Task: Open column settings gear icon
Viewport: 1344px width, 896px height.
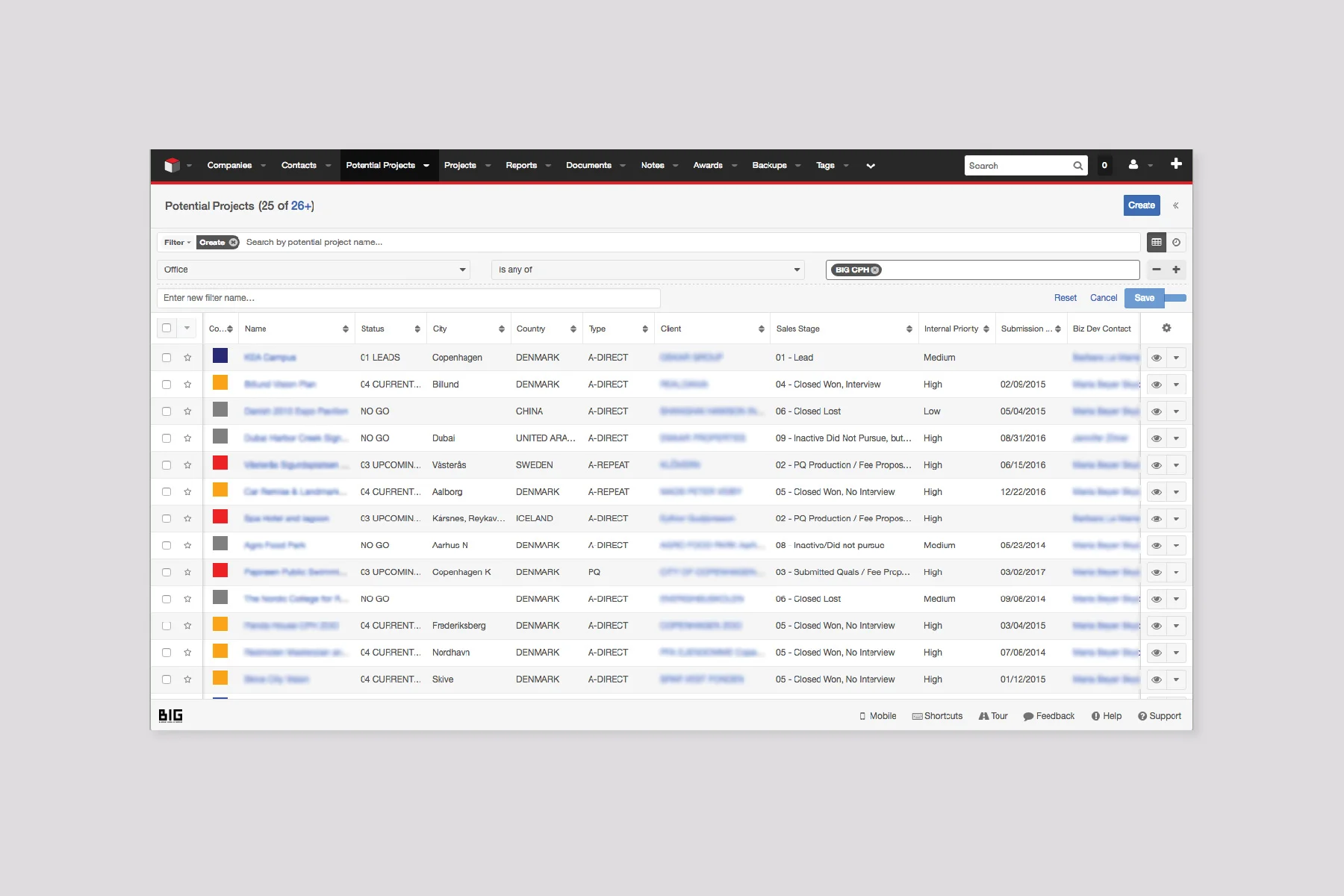Action: (x=1166, y=328)
